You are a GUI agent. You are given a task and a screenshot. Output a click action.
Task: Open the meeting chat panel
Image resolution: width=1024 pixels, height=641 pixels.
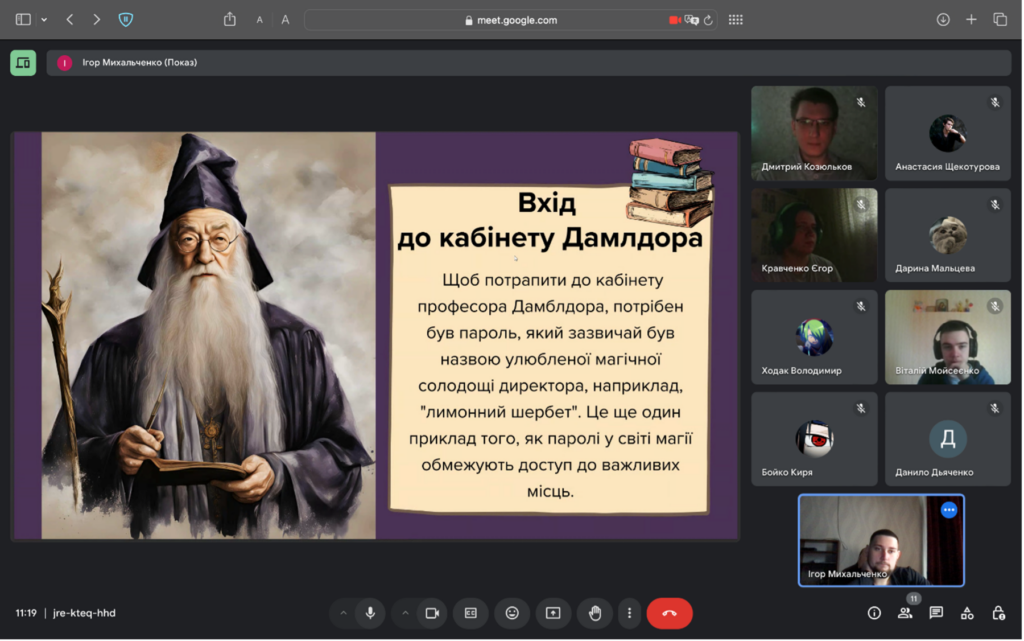click(936, 613)
